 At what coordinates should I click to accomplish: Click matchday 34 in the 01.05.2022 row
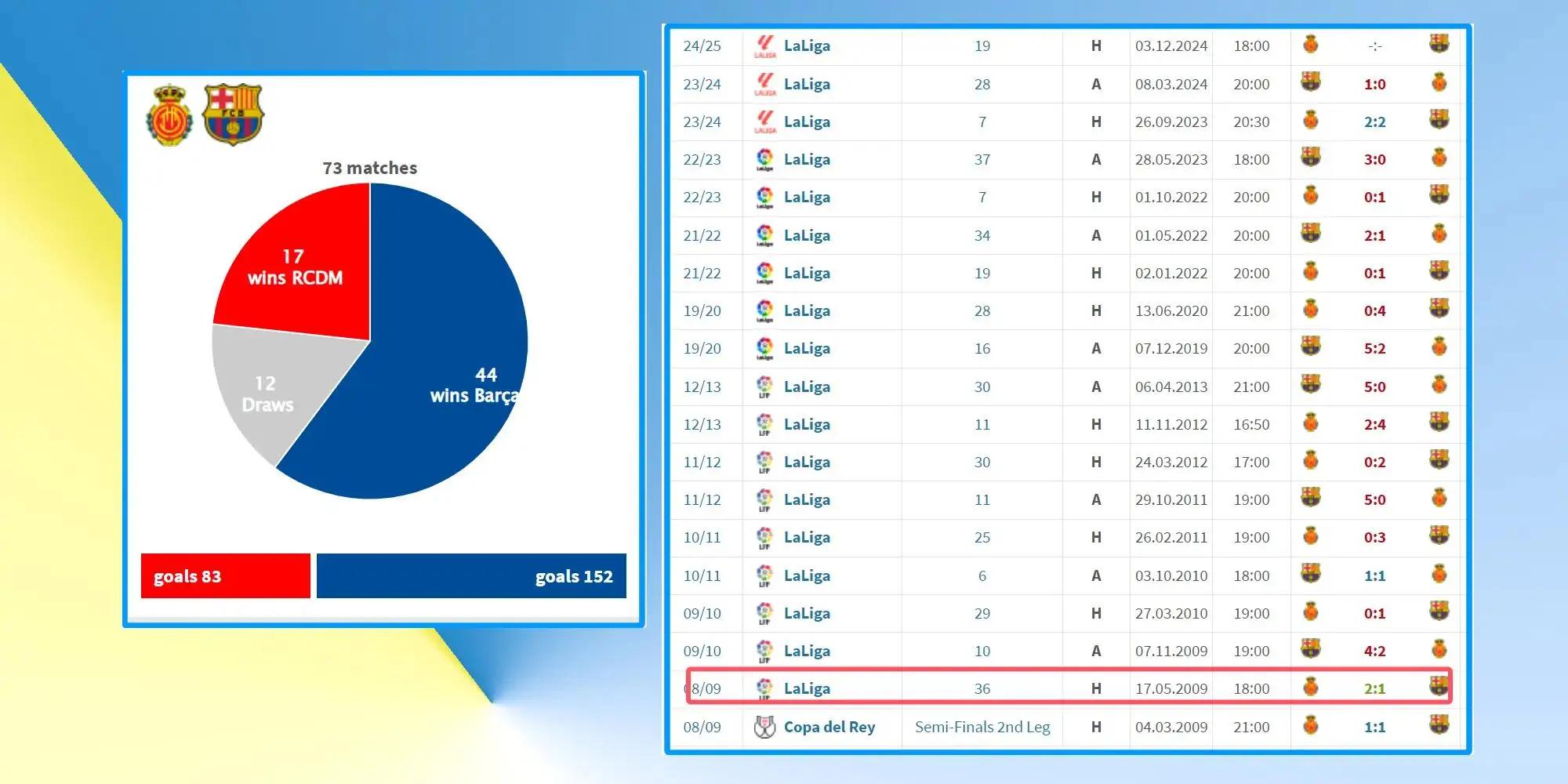(x=982, y=235)
